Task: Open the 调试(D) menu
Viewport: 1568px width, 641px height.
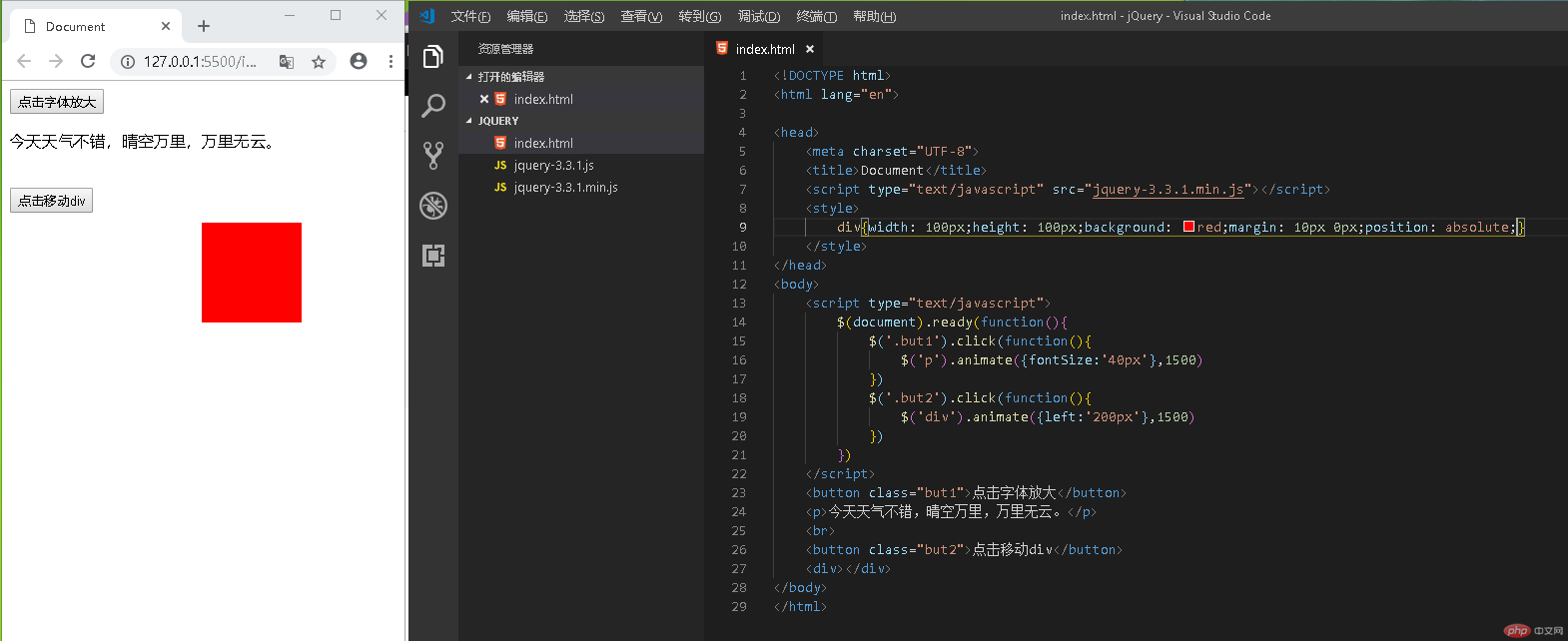Action: pos(759,16)
